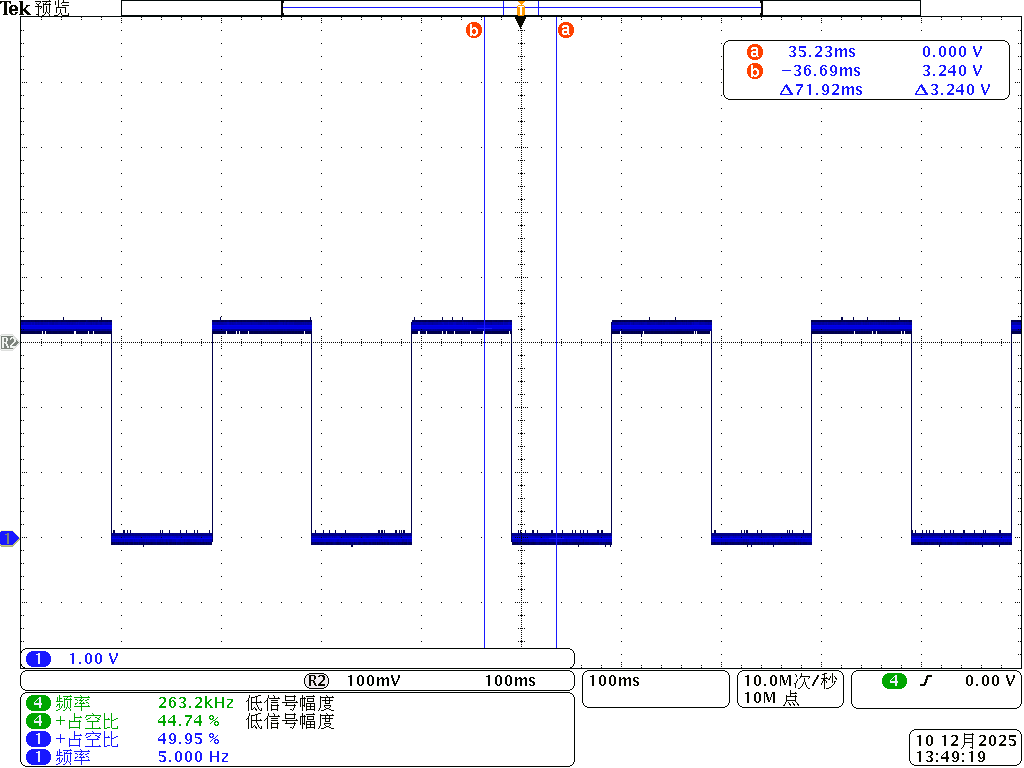Click the channel 1 badge showing 1.00 V

pyautogui.click(x=39, y=659)
